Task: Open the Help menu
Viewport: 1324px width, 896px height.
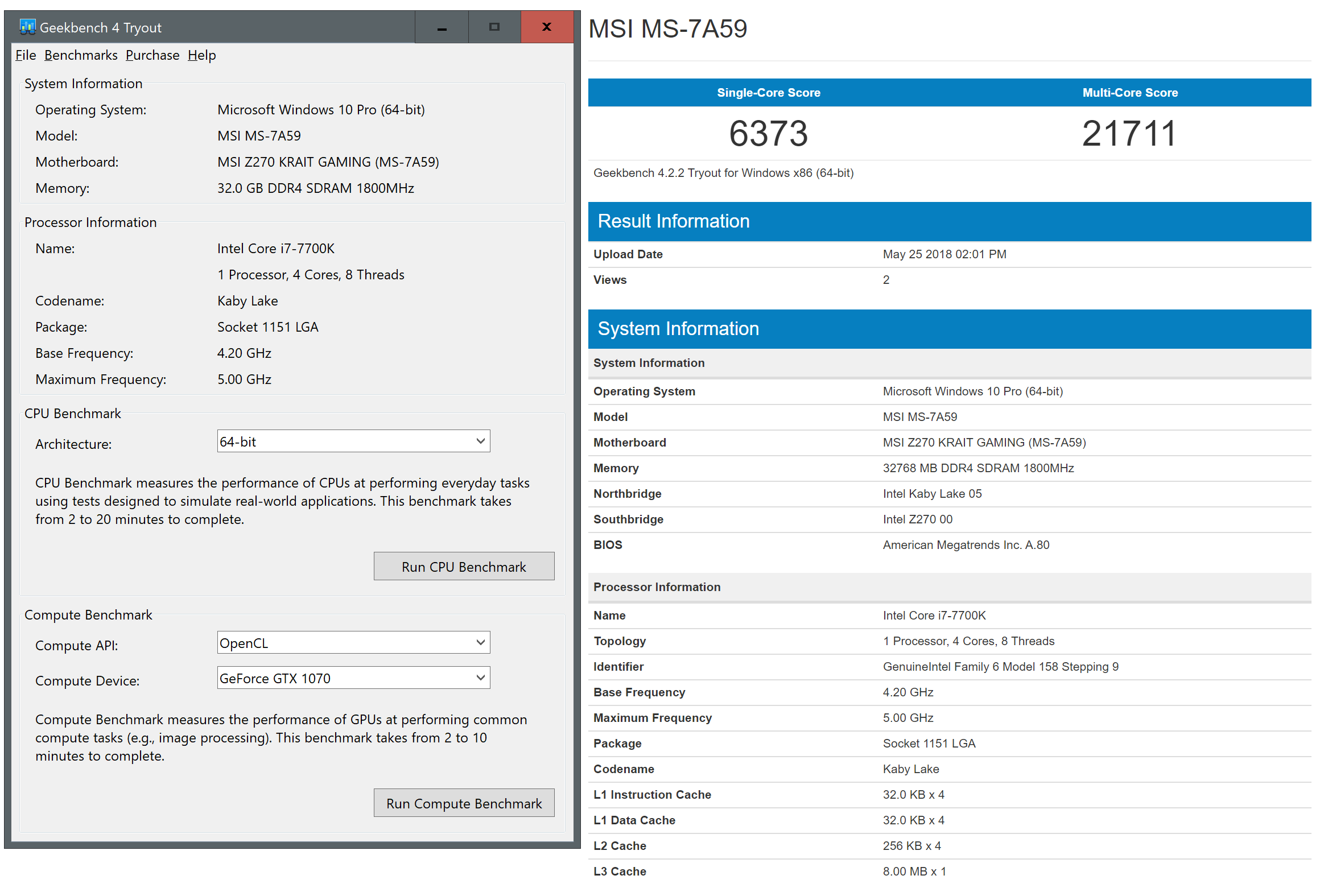Action: pos(201,55)
